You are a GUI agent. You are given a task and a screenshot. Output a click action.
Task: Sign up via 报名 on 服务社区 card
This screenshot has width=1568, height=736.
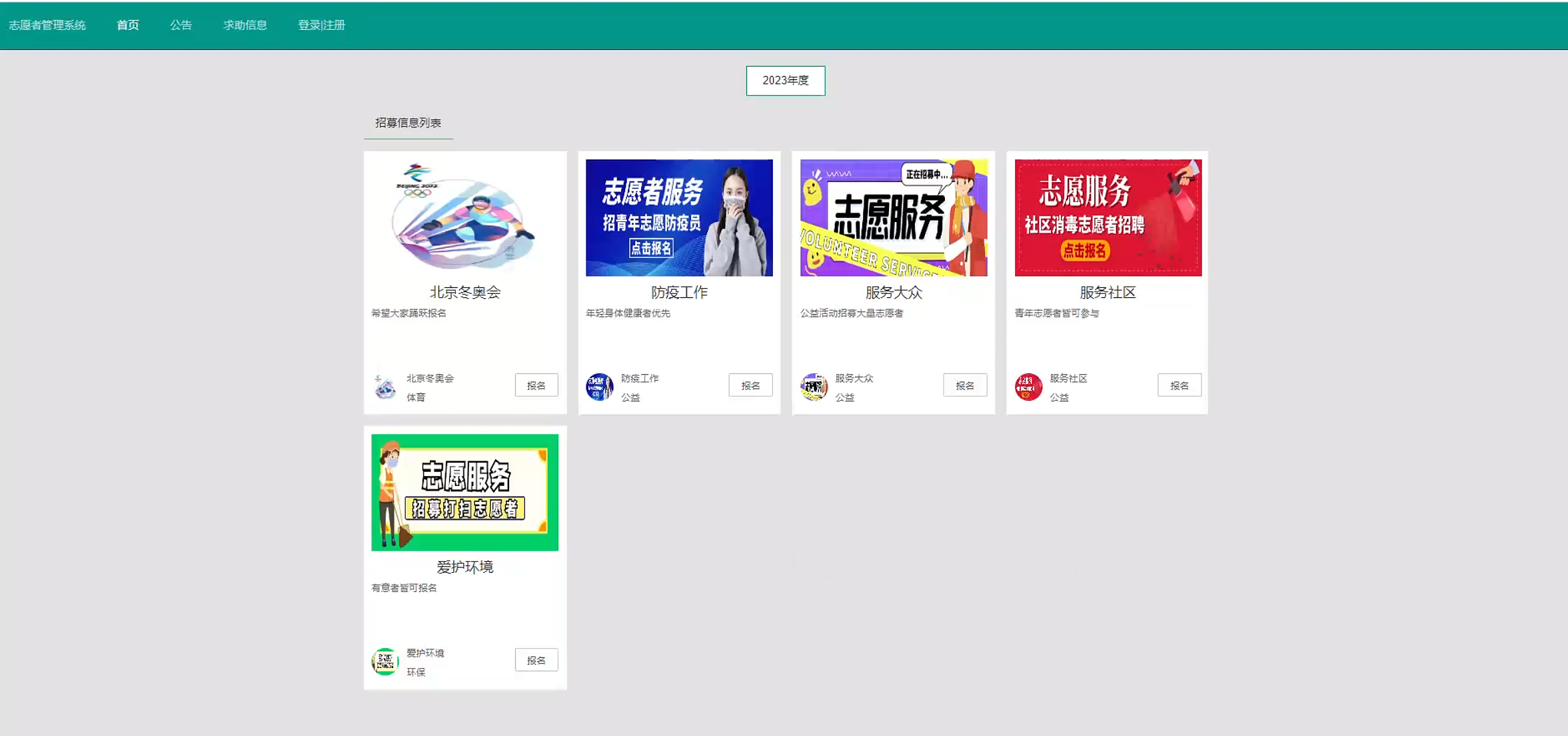coord(1179,385)
